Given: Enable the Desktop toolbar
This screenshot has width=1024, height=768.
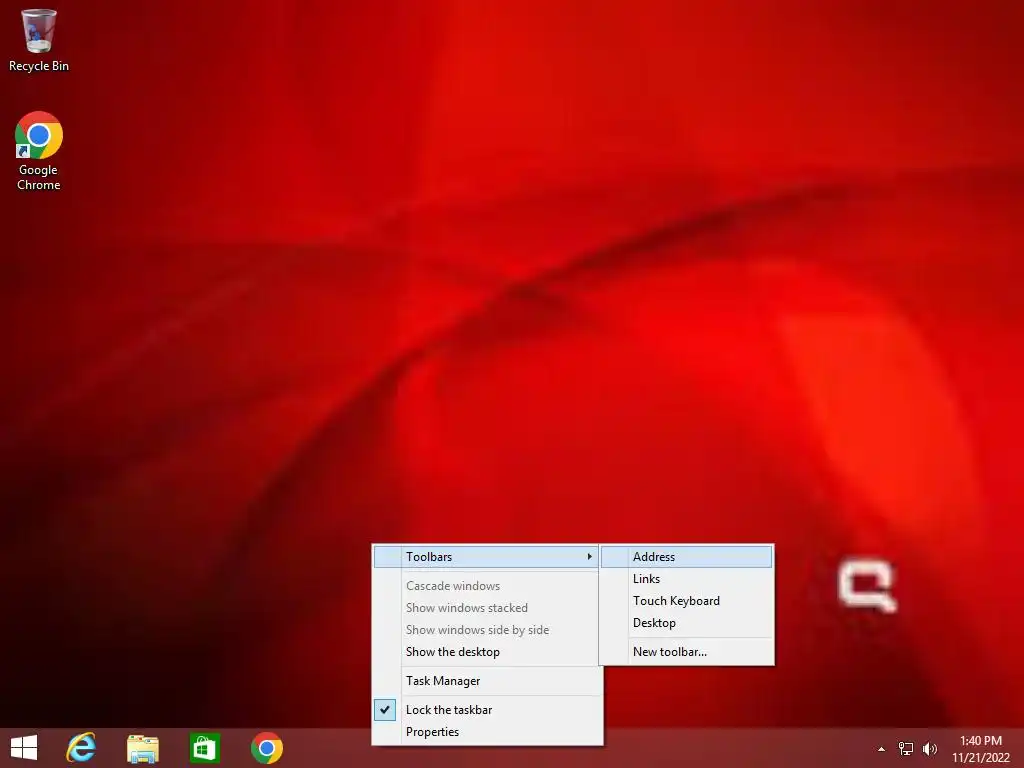Looking at the screenshot, I should click(686, 623).
